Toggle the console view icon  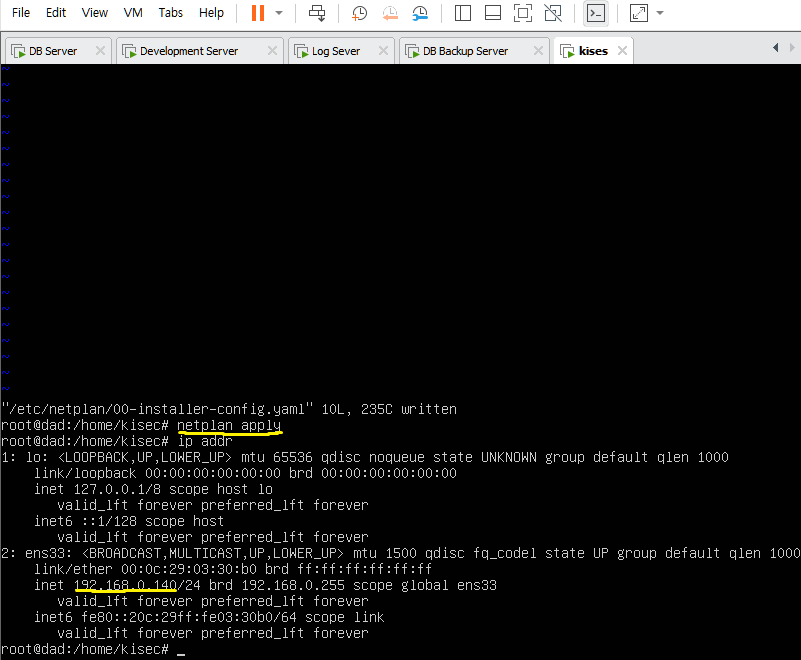click(596, 13)
